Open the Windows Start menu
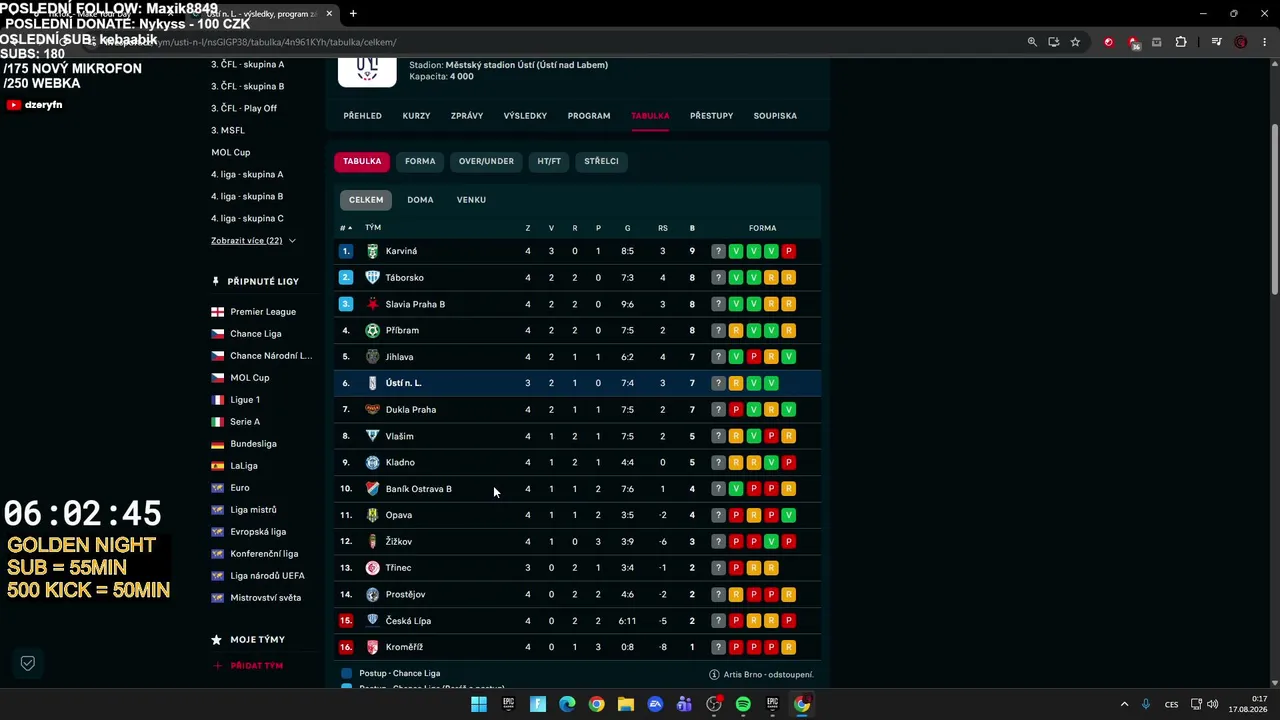The height and width of the screenshot is (720, 1280). (x=479, y=704)
